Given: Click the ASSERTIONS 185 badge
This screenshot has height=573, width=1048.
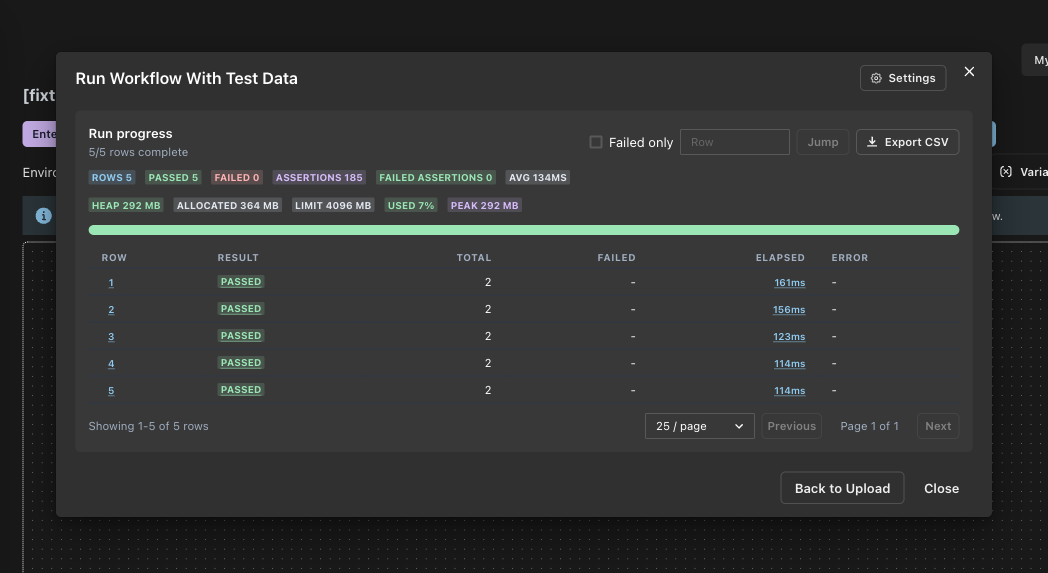Looking at the screenshot, I should point(319,177).
